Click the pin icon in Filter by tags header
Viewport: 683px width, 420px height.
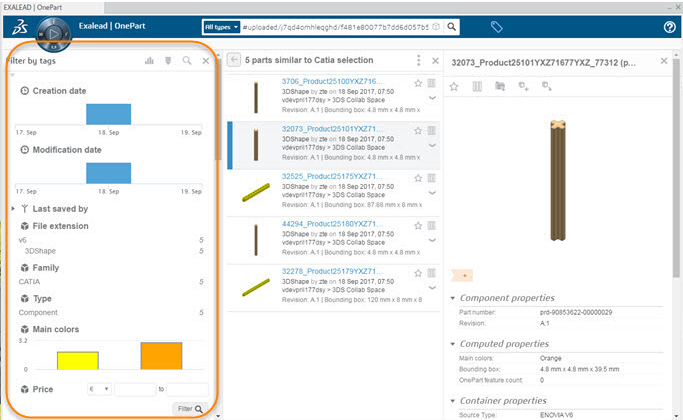[168, 61]
